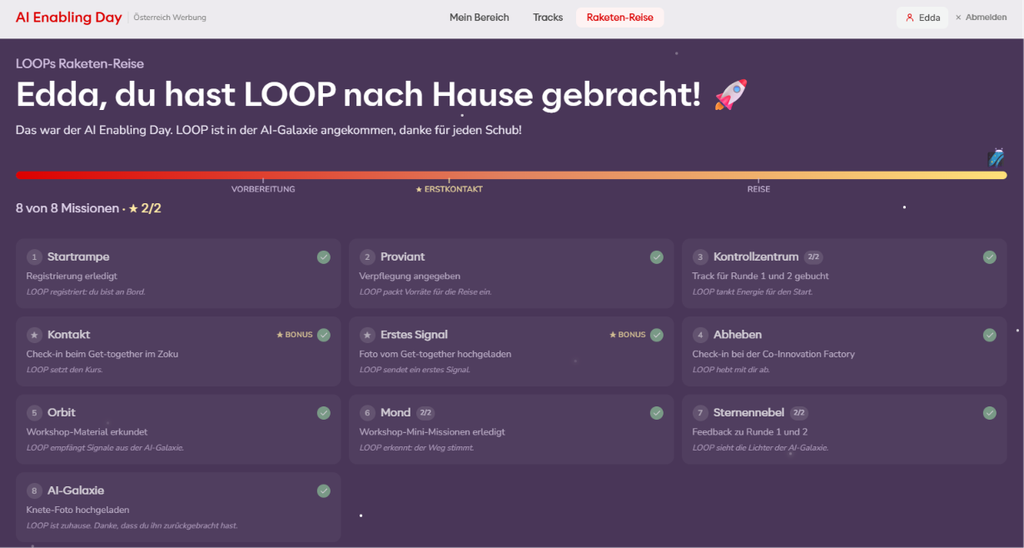The image size is (1024, 548).
Task: Click the Reise marker on progress bar
Action: pyautogui.click(x=758, y=189)
